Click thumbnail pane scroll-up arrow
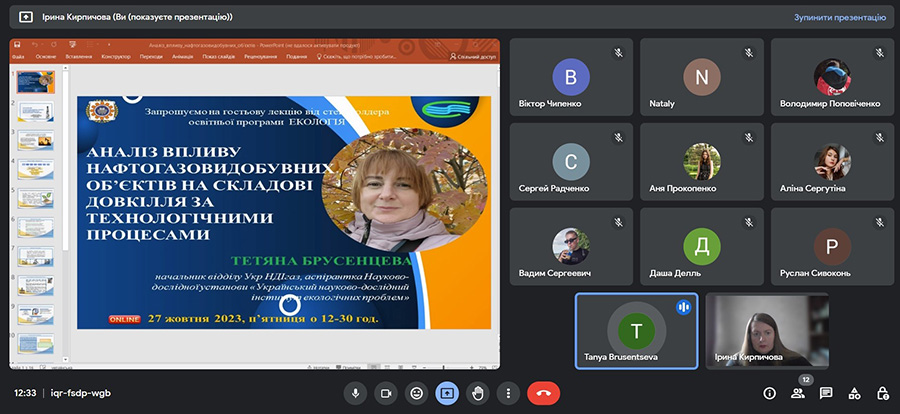Screen dimensions: 900x414 [65, 68]
